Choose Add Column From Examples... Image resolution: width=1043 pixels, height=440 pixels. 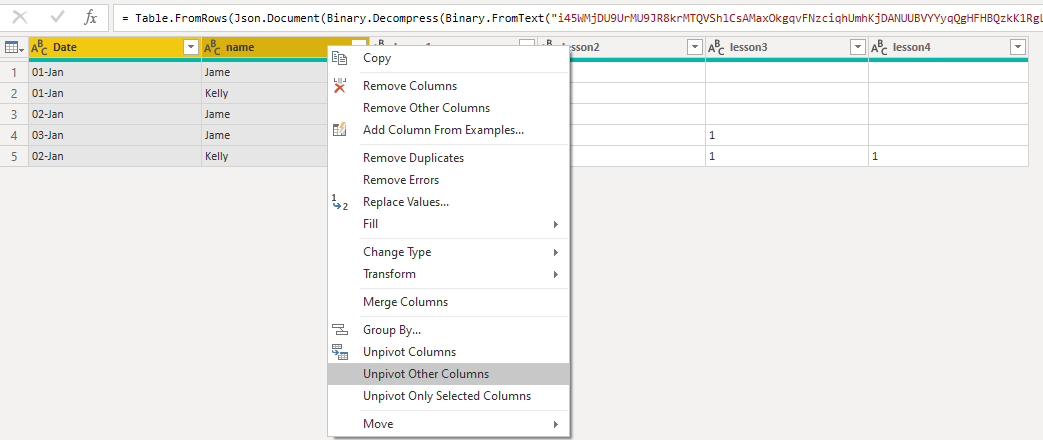click(448, 130)
